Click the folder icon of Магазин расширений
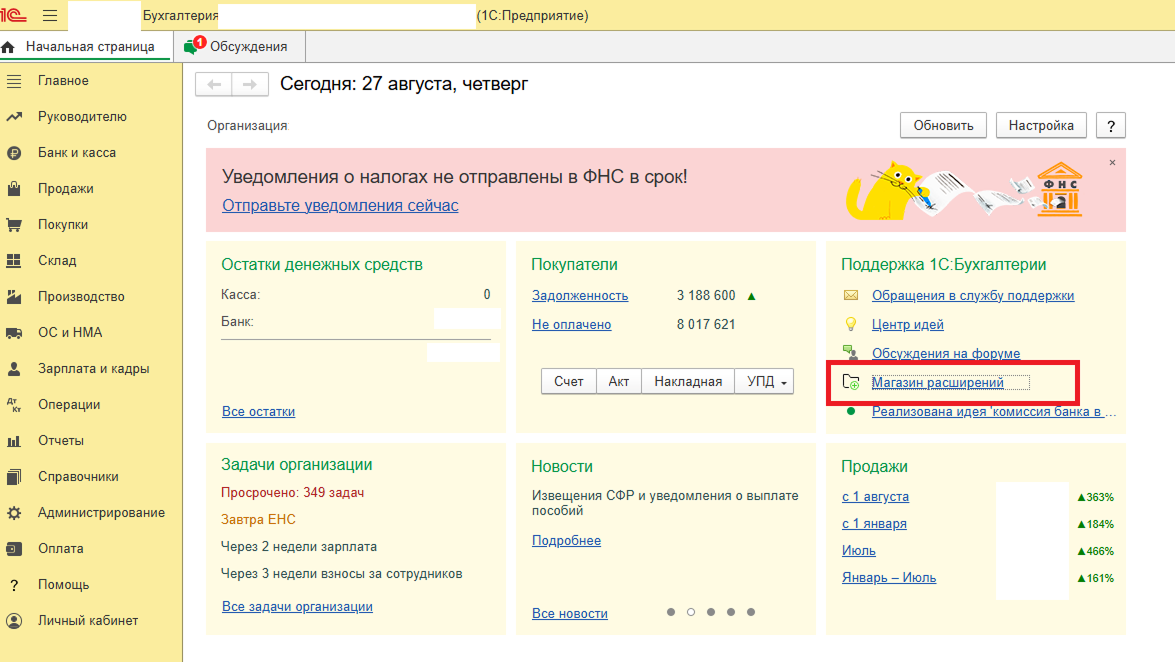This screenshot has height=662, width=1175. (851, 382)
